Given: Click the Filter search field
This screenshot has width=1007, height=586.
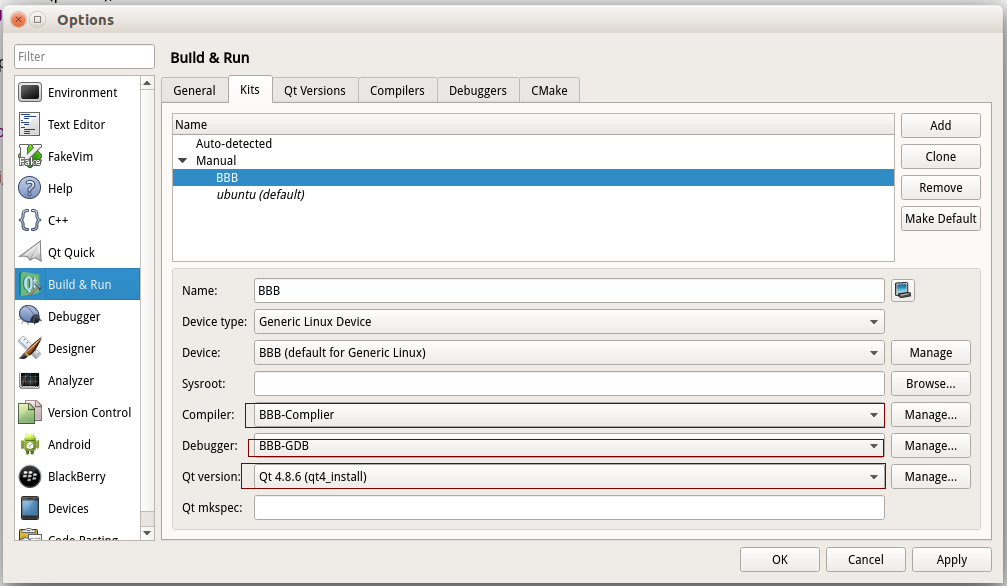Looking at the screenshot, I should click(x=84, y=57).
